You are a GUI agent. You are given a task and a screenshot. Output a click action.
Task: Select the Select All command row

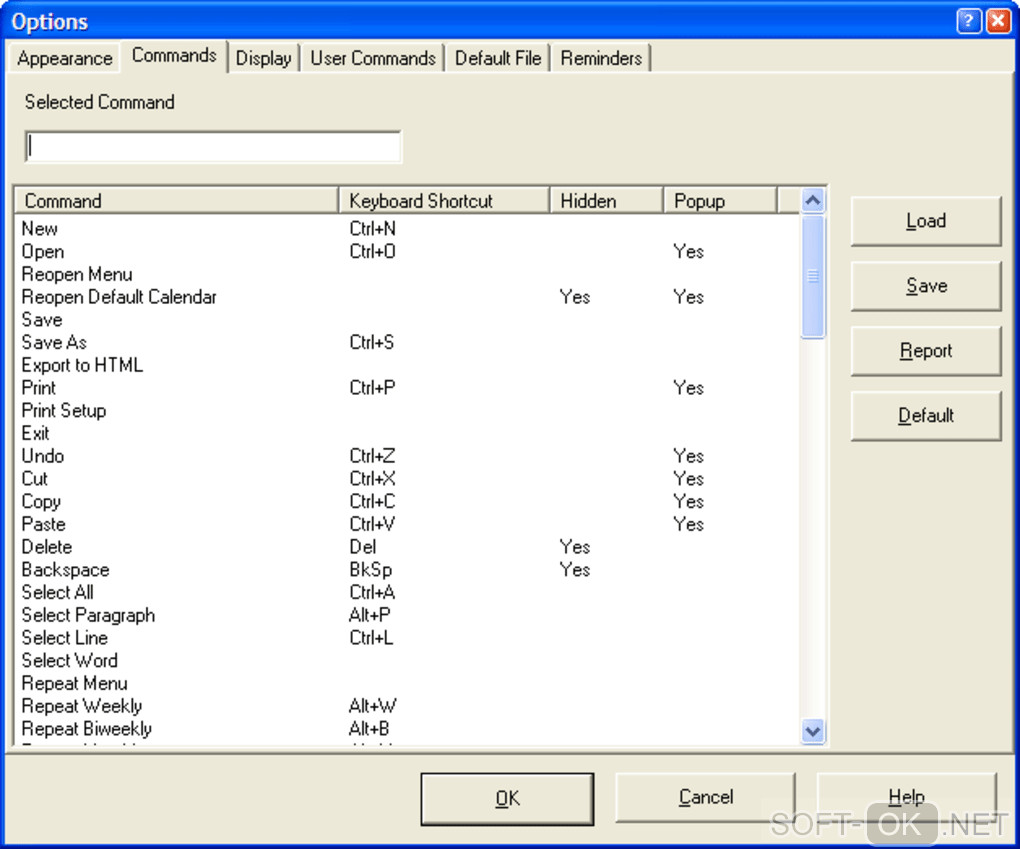pyautogui.click(x=407, y=593)
